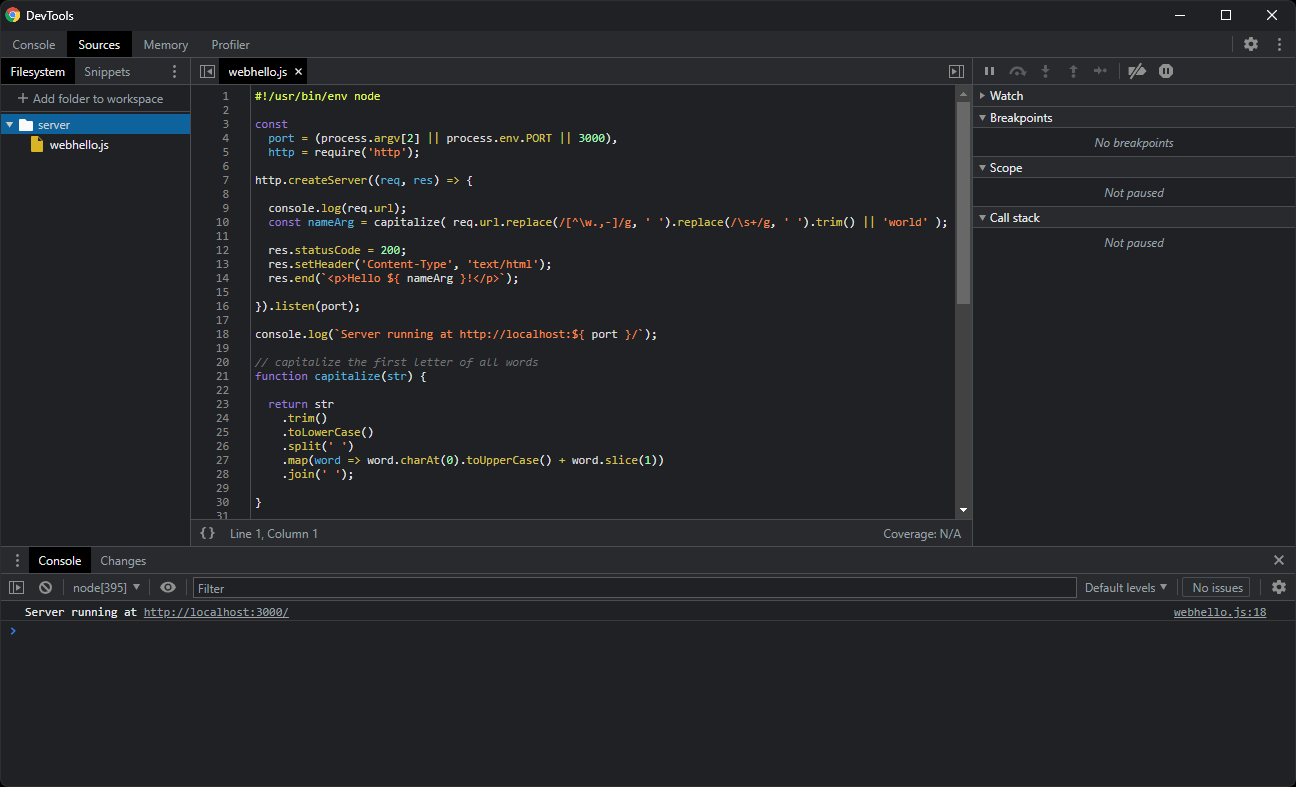This screenshot has width=1296, height=787.
Task: Open DevTools settings gear
Action: click(1251, 44)
